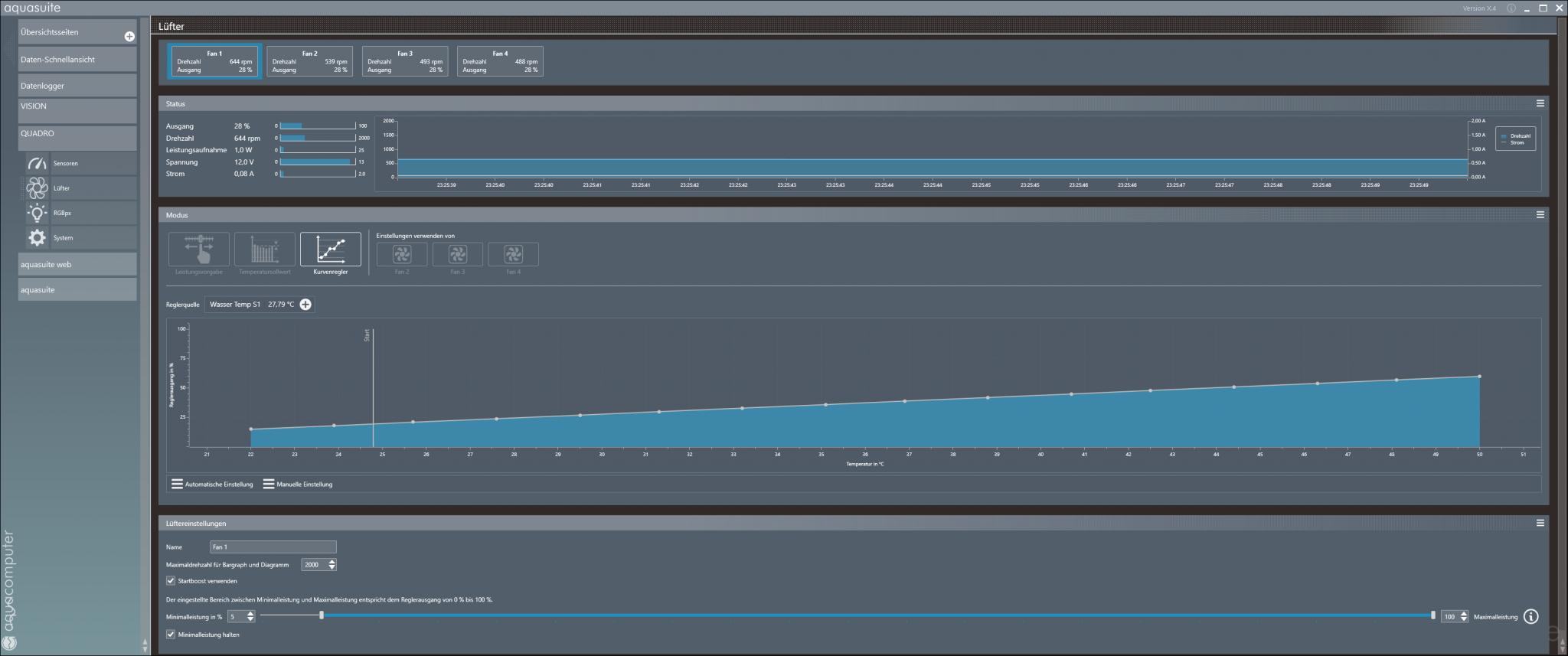Viewport: 1568px width, 656px height.
Task: Toggle Startboost verwenden checkbox
Action: pyautogui.click(x=171, y=581)
